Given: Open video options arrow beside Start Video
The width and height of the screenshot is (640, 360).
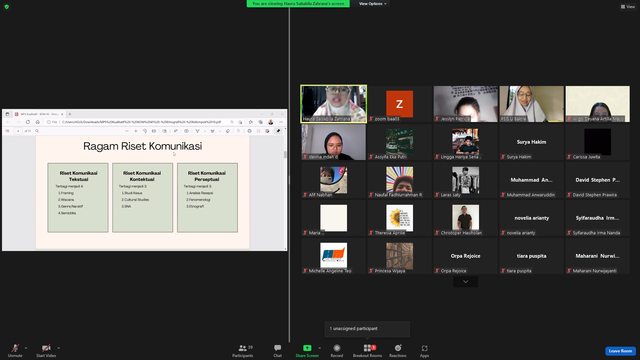Looking at the screenshot, I should [x=59, y=348].
